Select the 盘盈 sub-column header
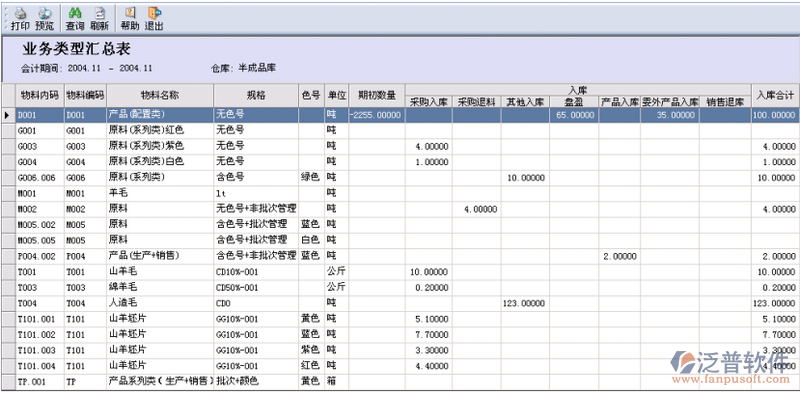The image size is (800, 395). [574, 102]
